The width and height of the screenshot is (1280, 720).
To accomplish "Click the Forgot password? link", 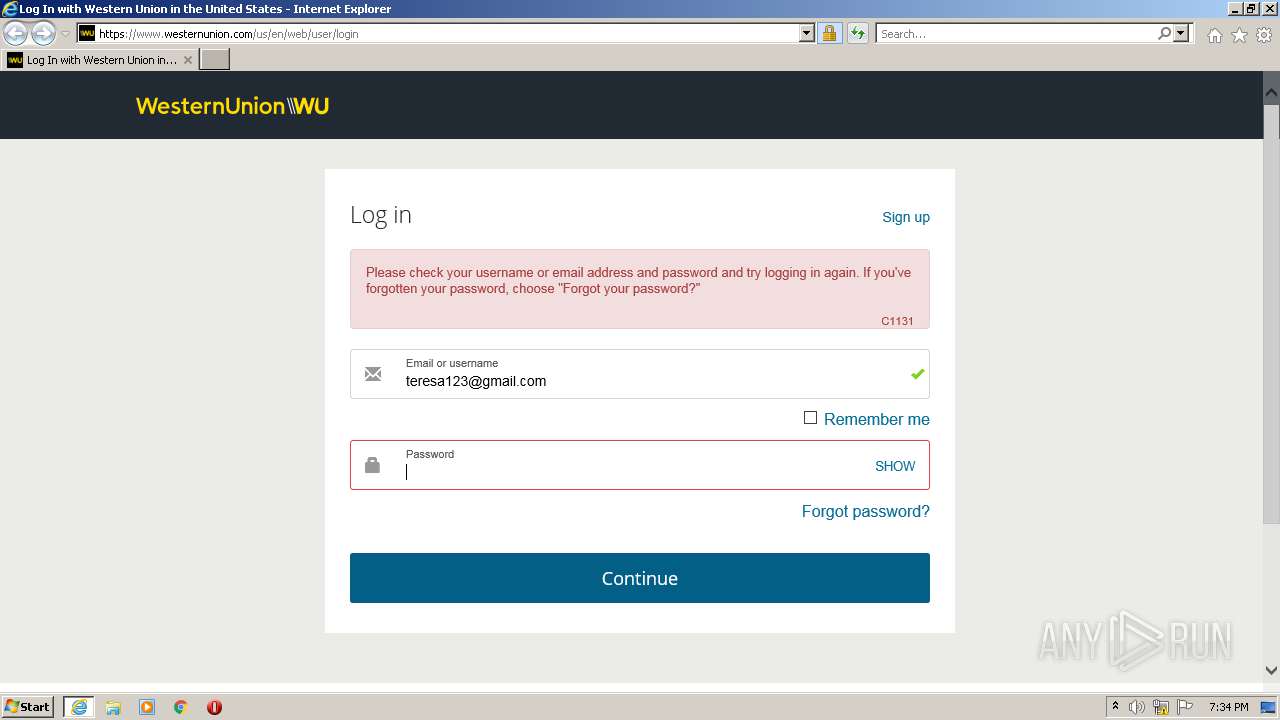I will 866,511.
